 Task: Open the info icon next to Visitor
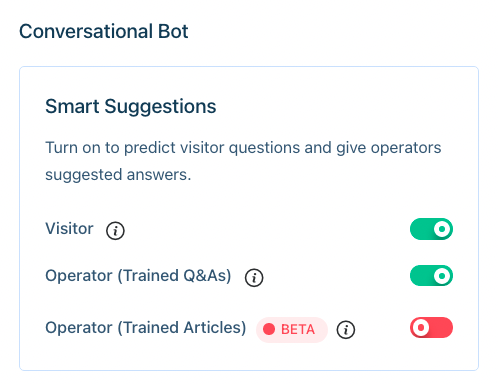coord(115,230)
